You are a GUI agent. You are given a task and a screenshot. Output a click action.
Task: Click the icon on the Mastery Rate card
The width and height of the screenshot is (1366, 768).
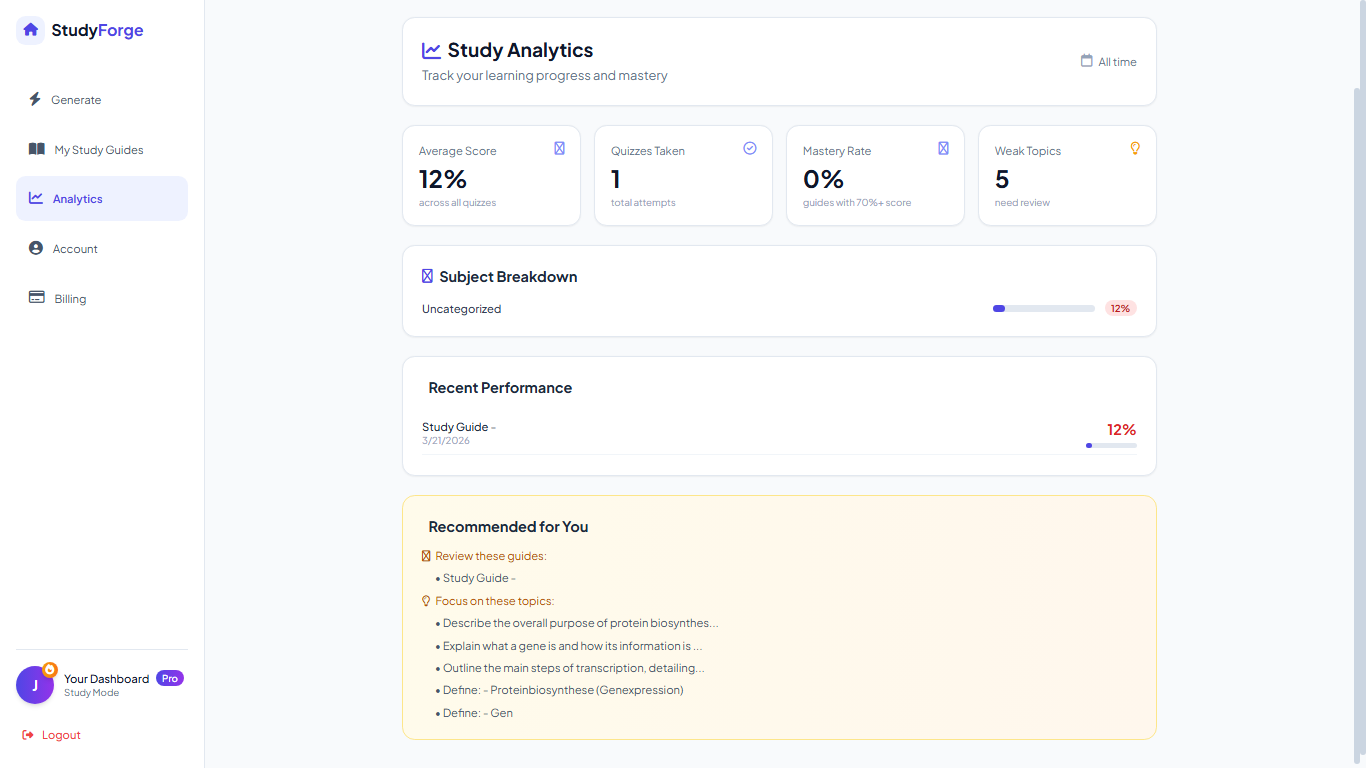coord(943,147)
